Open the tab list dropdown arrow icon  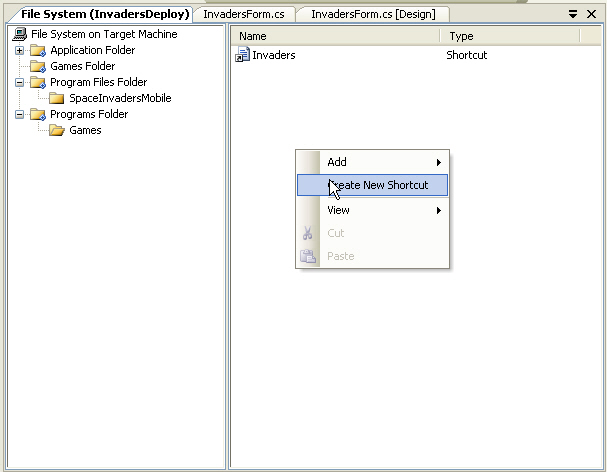tap(573, 14)
